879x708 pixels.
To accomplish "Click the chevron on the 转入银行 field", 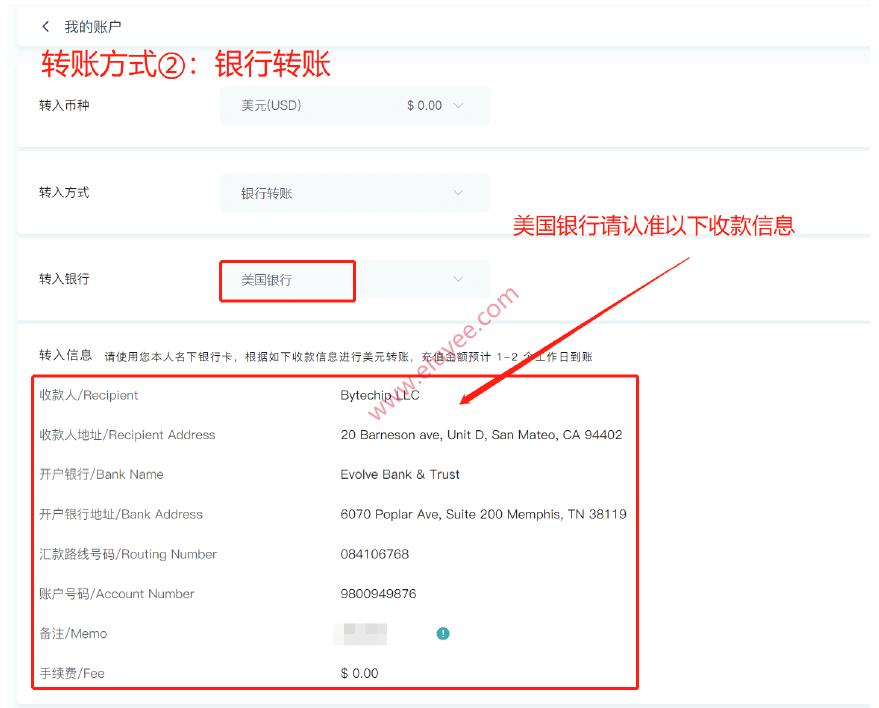I will point(458,280).
